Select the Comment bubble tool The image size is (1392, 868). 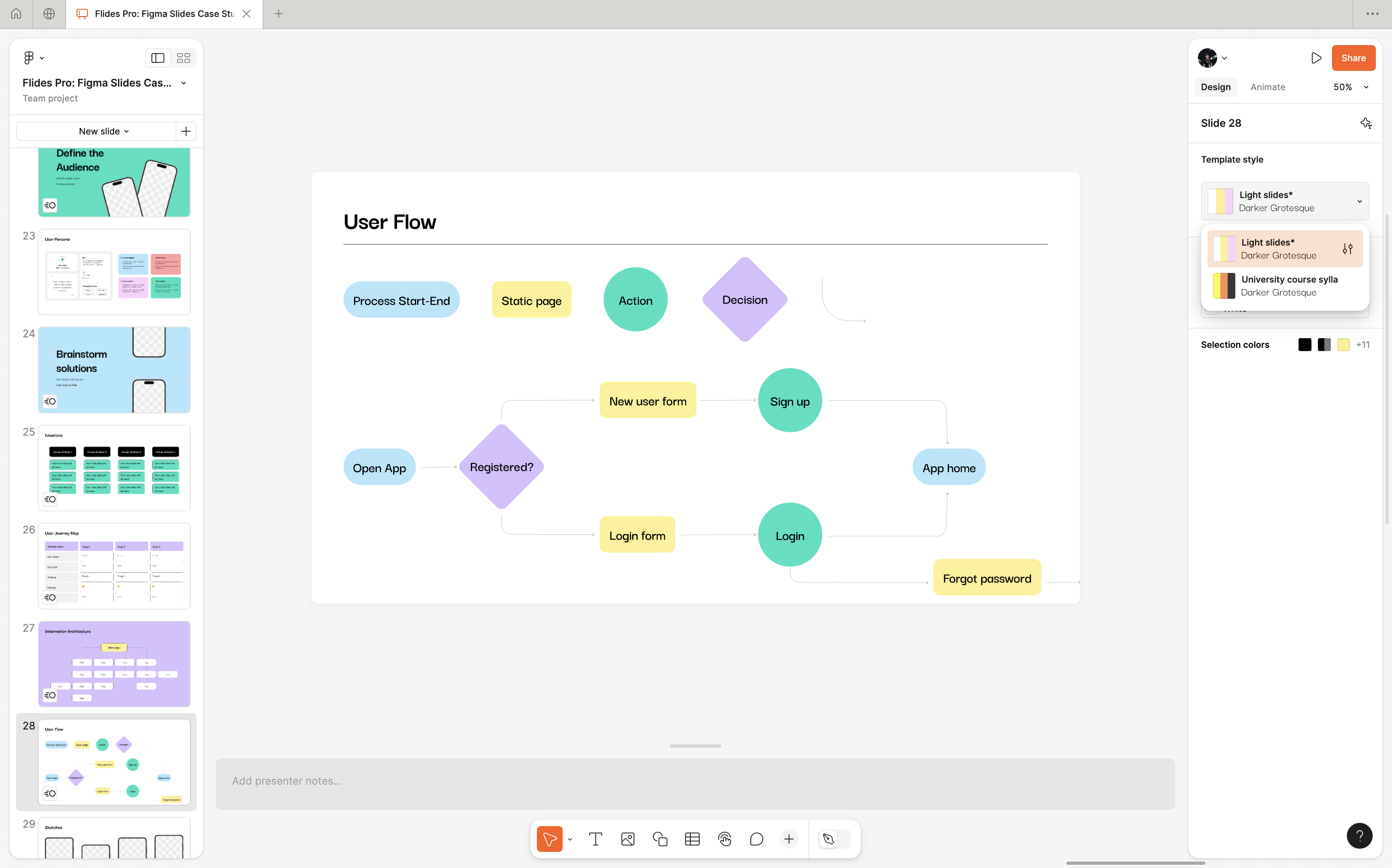(756, 839)
